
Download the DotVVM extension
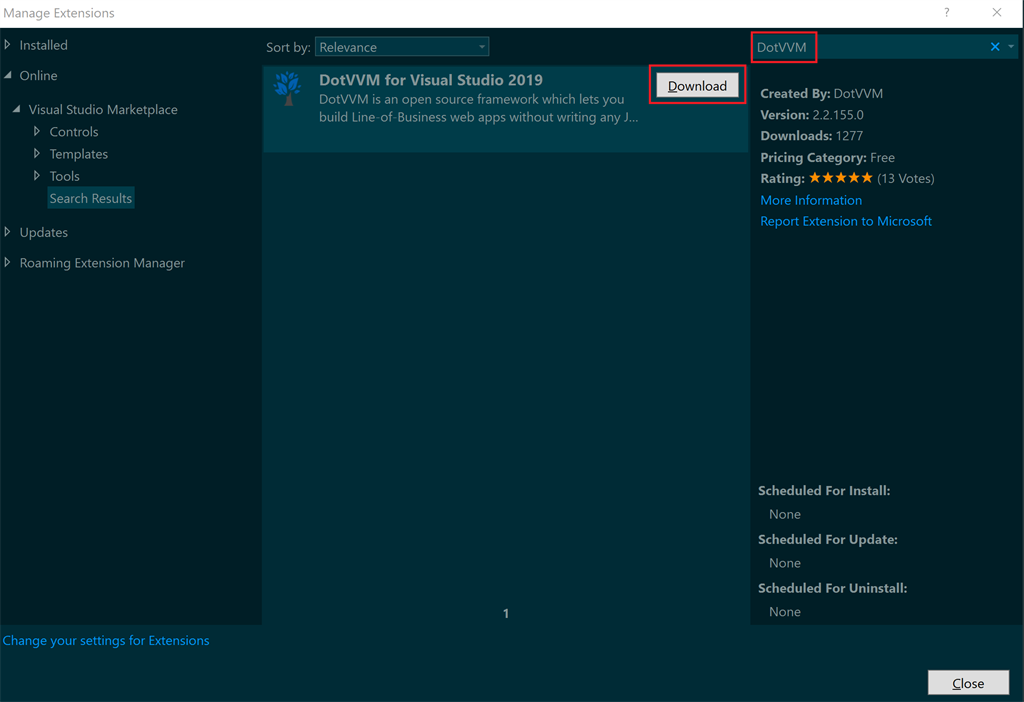tap(697, 86)
